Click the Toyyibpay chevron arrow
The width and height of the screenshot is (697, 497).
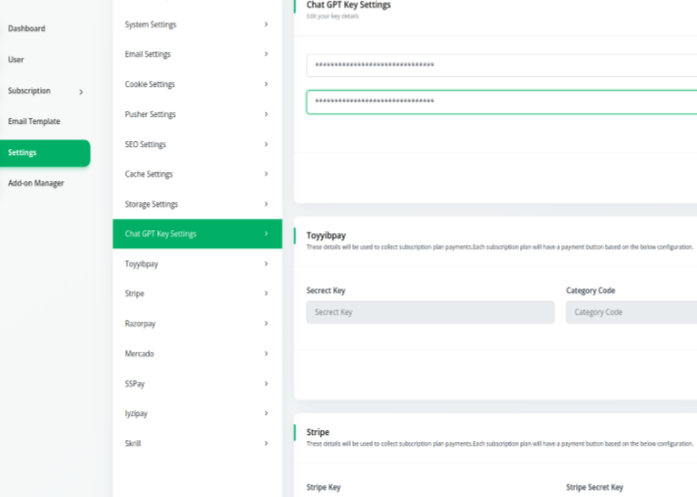[x=266, y=264]
